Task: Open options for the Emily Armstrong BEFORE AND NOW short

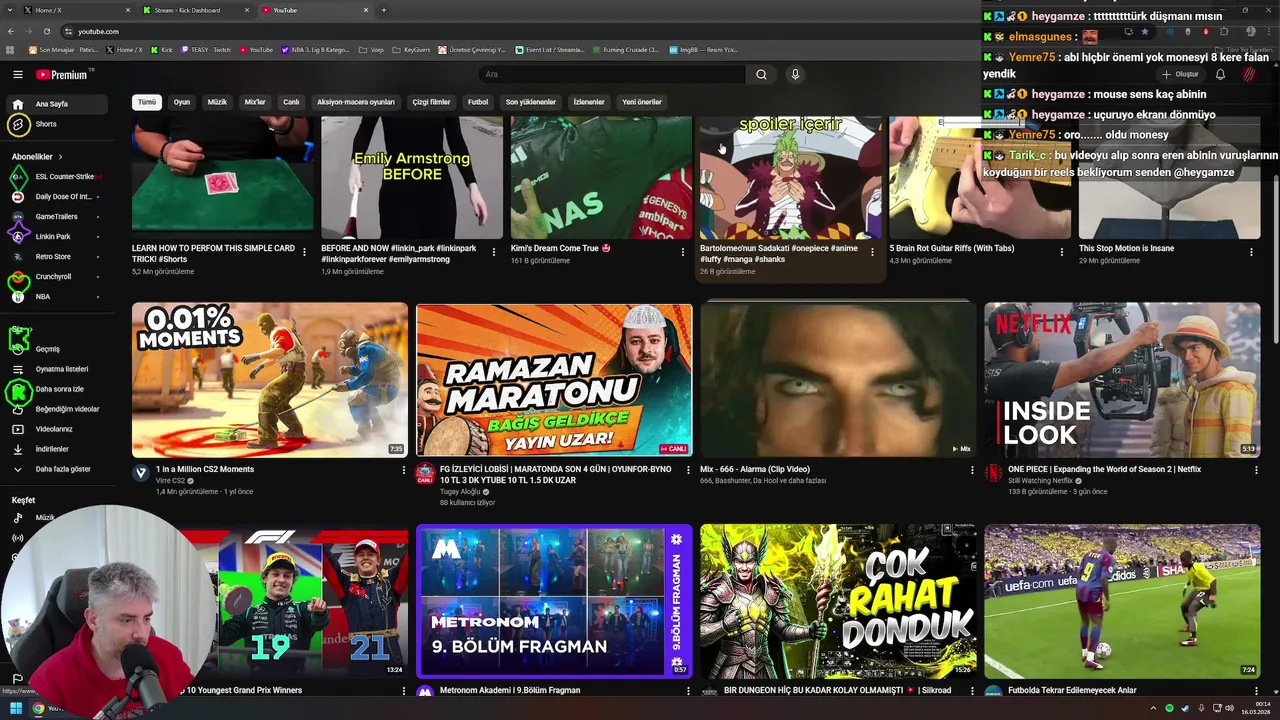Action: click(494, 252)
